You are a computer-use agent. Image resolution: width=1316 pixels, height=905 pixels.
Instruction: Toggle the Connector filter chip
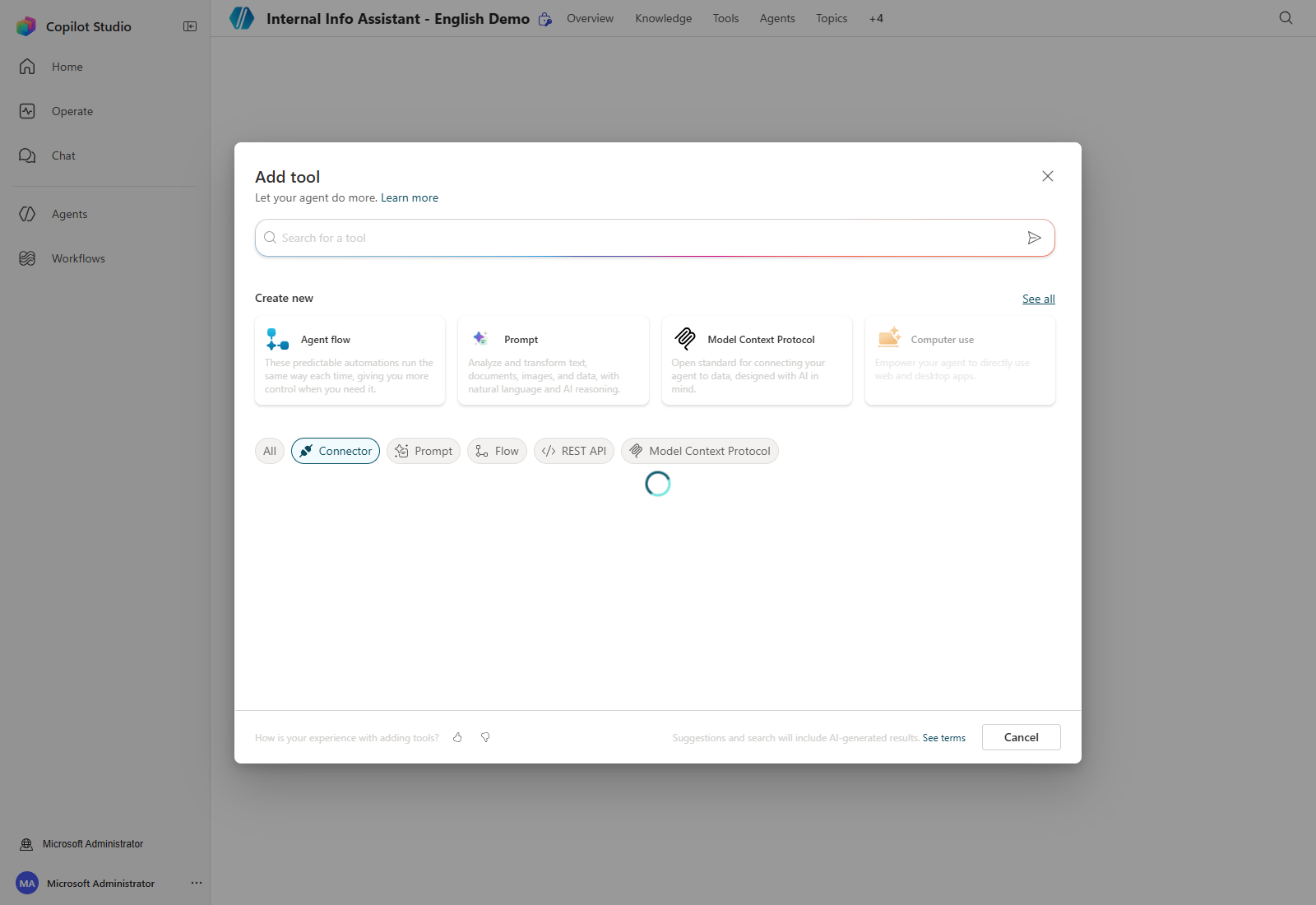point(336,451)
